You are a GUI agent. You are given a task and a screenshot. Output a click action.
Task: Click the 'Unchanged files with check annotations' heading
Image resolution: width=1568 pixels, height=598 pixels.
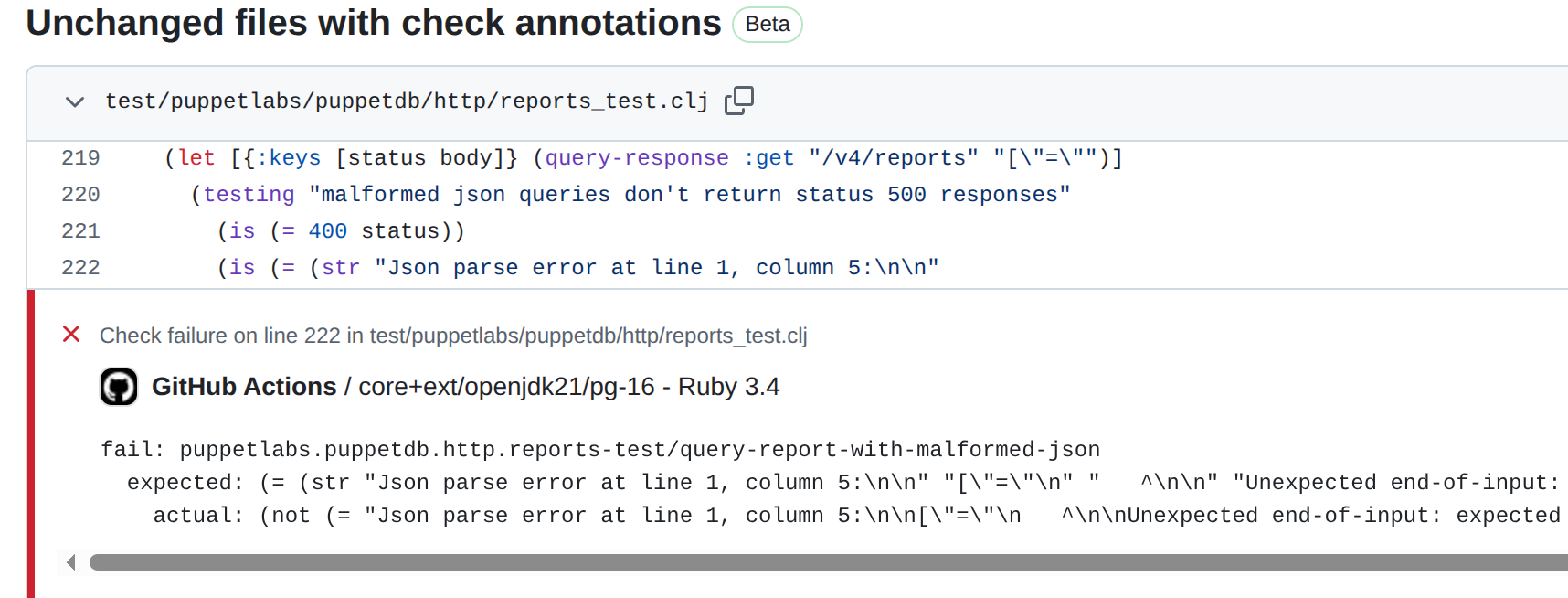(373, 23)
